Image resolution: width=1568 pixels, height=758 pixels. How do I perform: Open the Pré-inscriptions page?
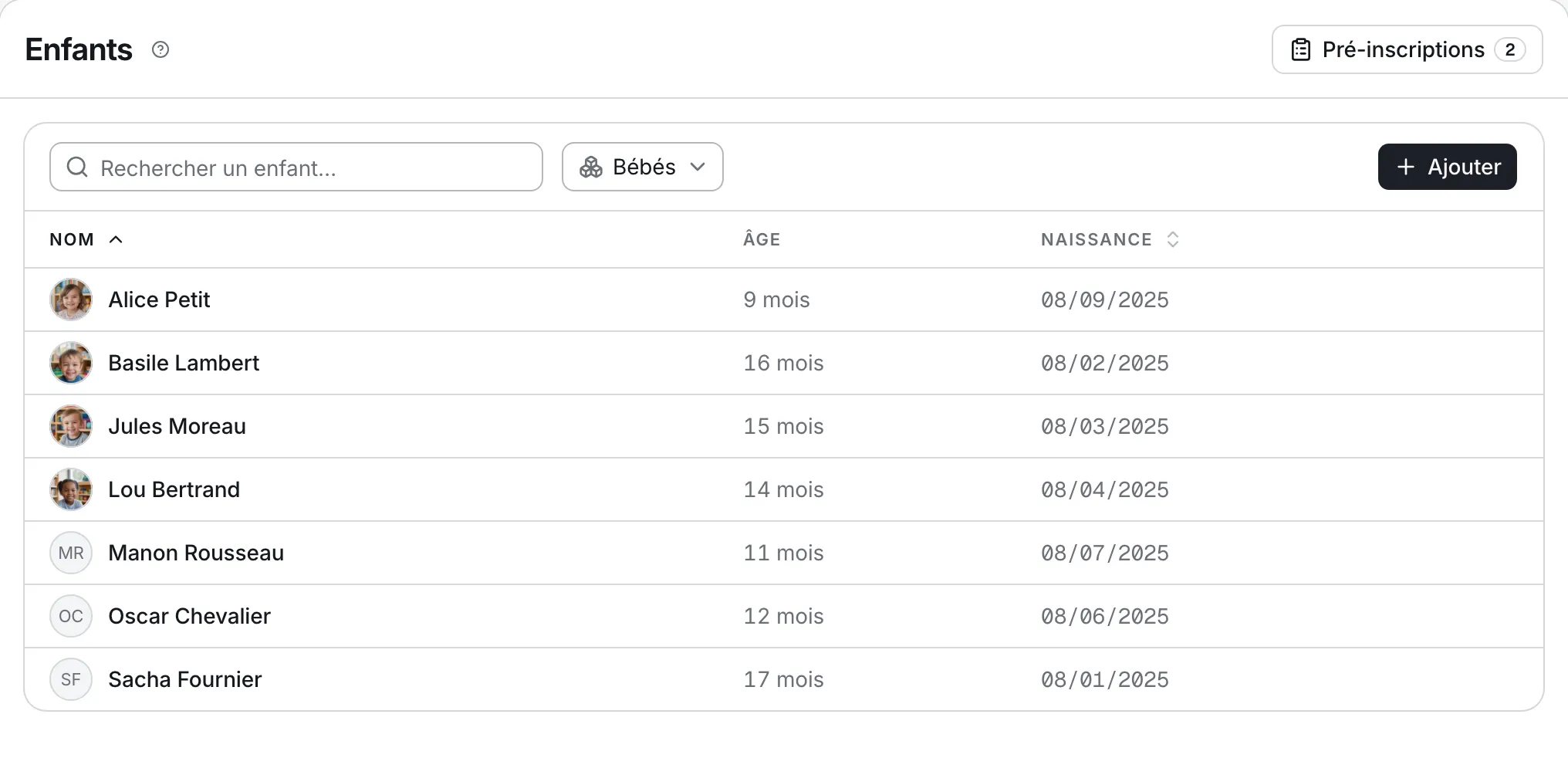pyautogui.click(x=1407, y=49)
